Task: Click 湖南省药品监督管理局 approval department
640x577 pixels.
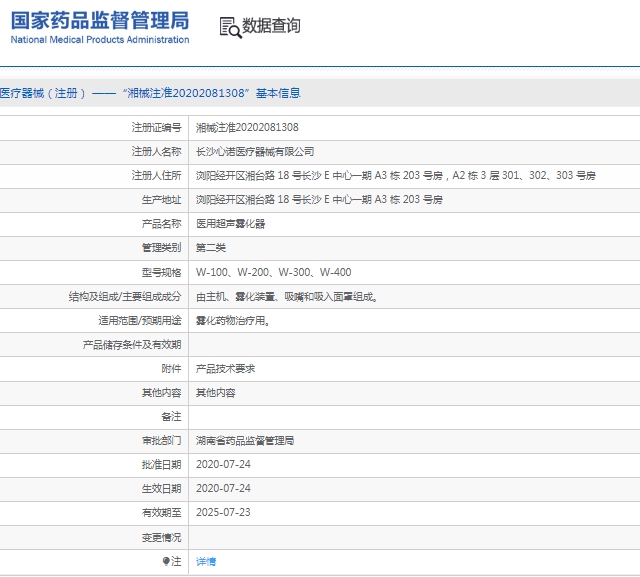Action: (x=245, y=441)
